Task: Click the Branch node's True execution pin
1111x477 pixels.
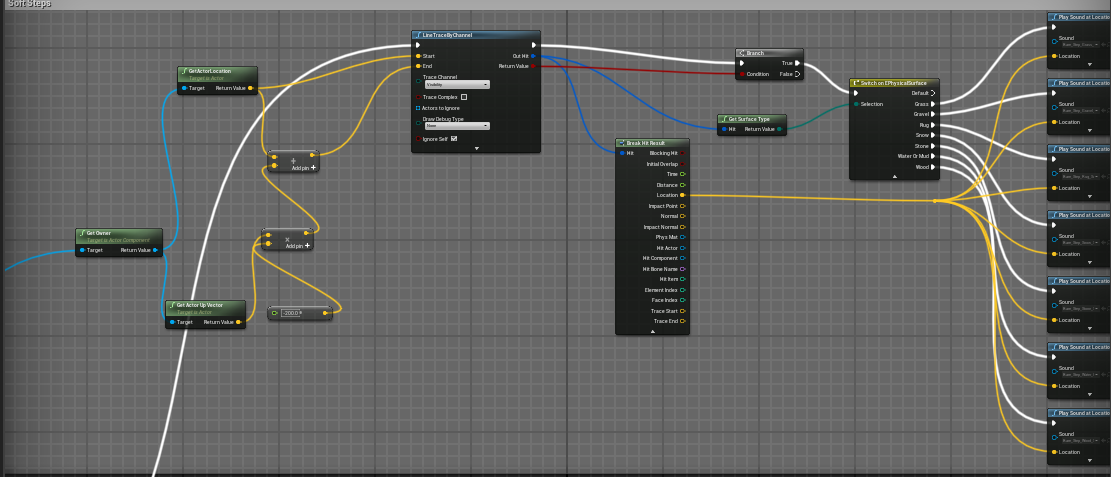Action: pyautogui.click(x=797, y=63)
